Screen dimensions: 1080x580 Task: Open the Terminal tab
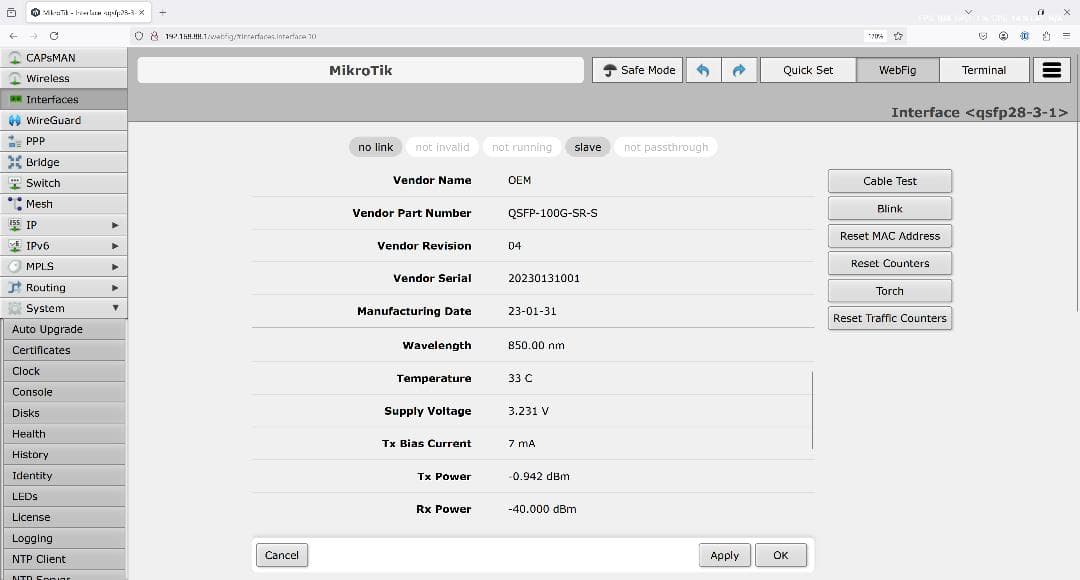(984, 70)
